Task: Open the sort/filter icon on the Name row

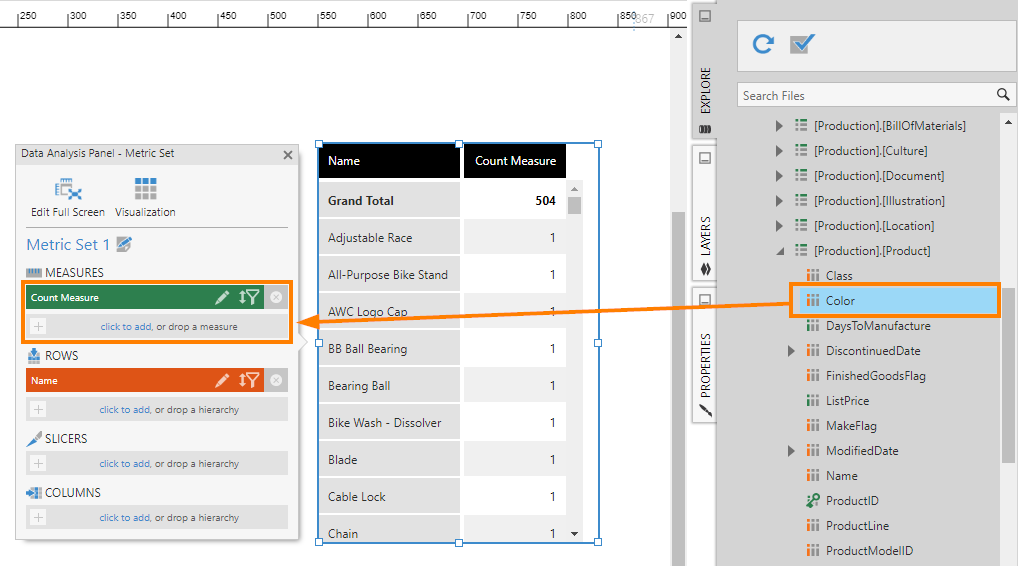Action: (249, 380)
